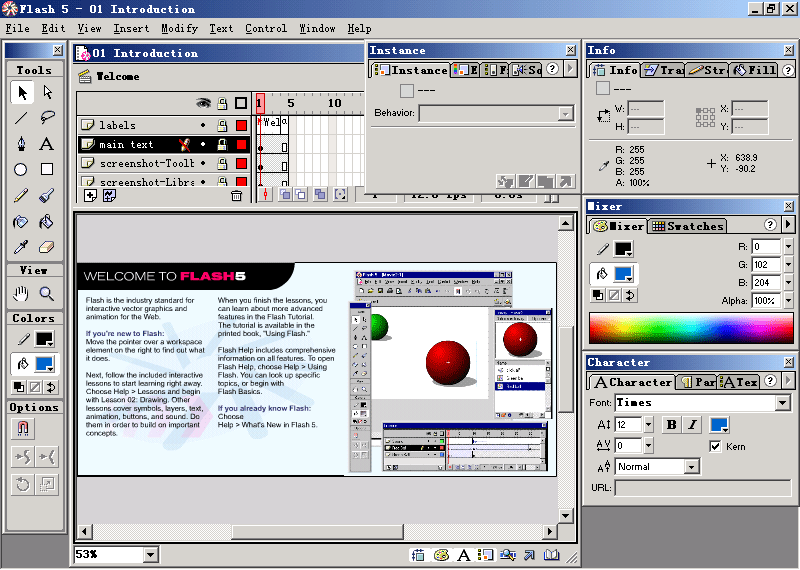Click the eye column header icon
Screen dimensions: 800x570
pyautogui.click(x=203, y=104)
